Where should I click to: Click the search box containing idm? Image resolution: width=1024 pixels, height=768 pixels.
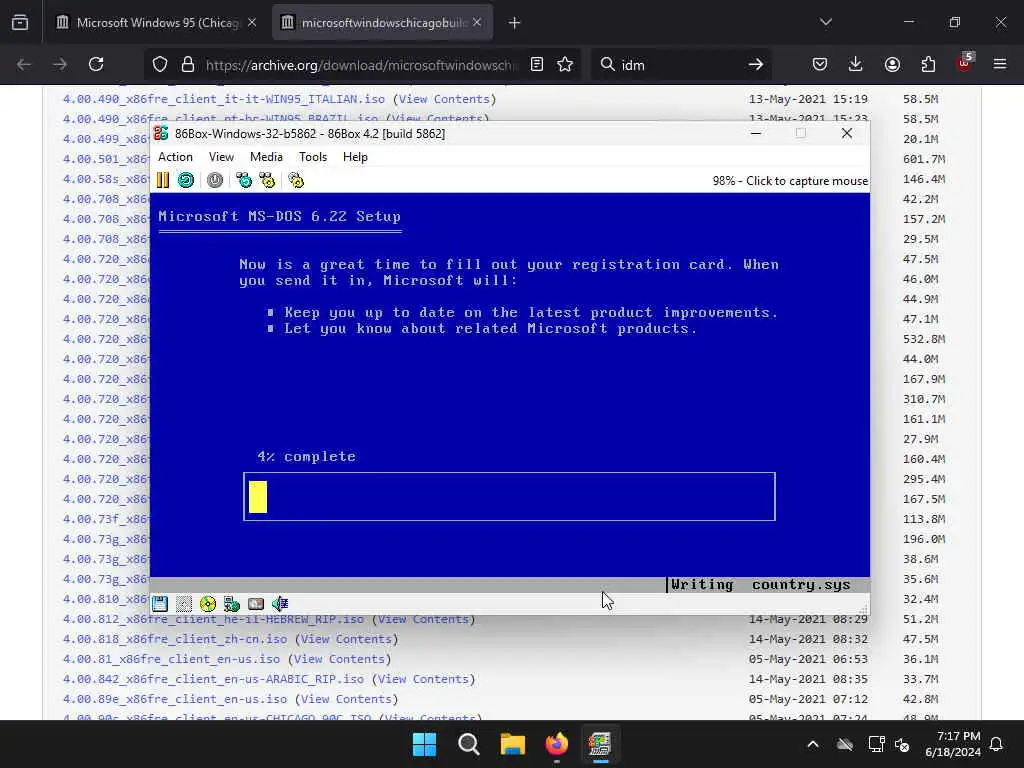pyautogui.click(x=679, y=65)
